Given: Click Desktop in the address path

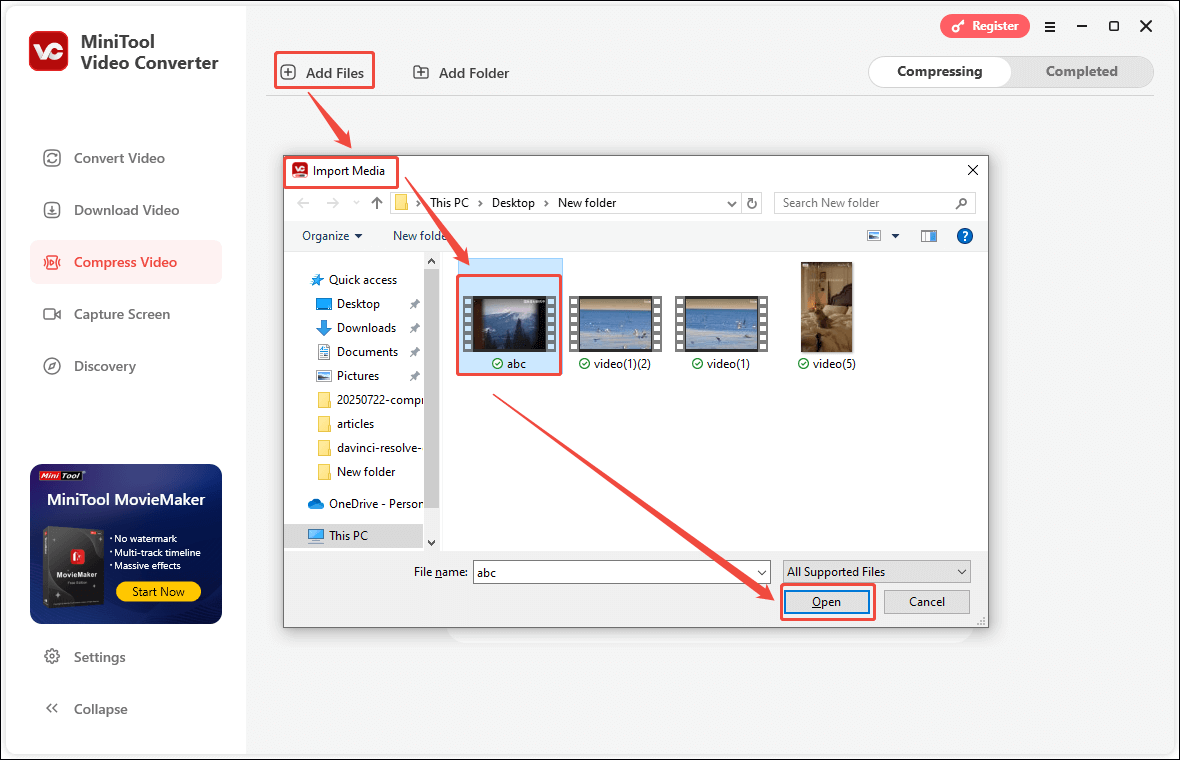Looking at the screenshot, I should (513, 203).
